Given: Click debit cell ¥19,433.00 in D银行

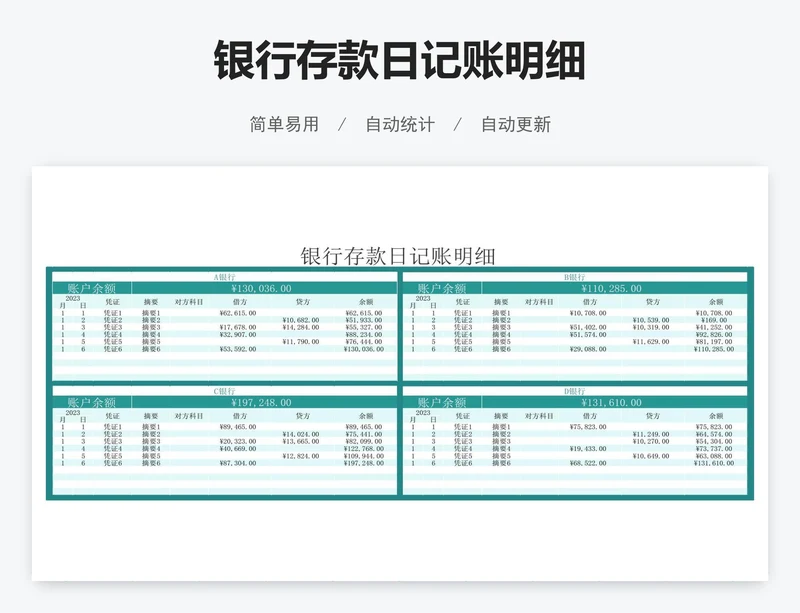Looking at the screenshot, I should (588, 449).
